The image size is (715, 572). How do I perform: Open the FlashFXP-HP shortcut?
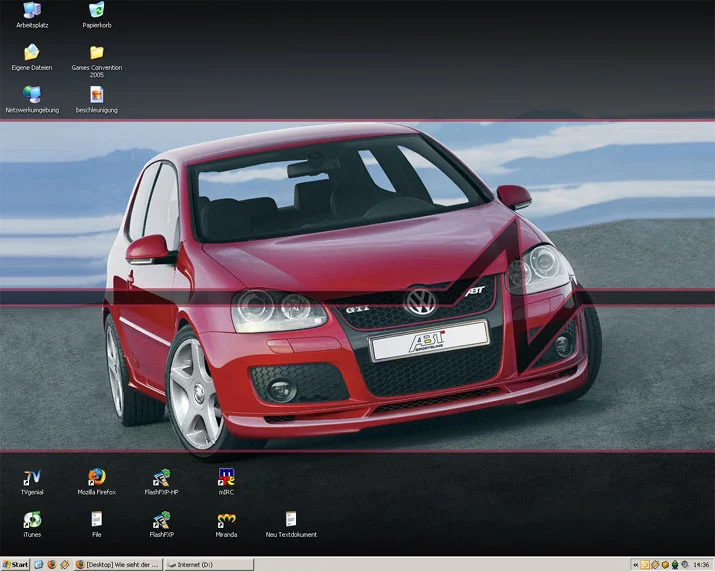coord(161,477)
